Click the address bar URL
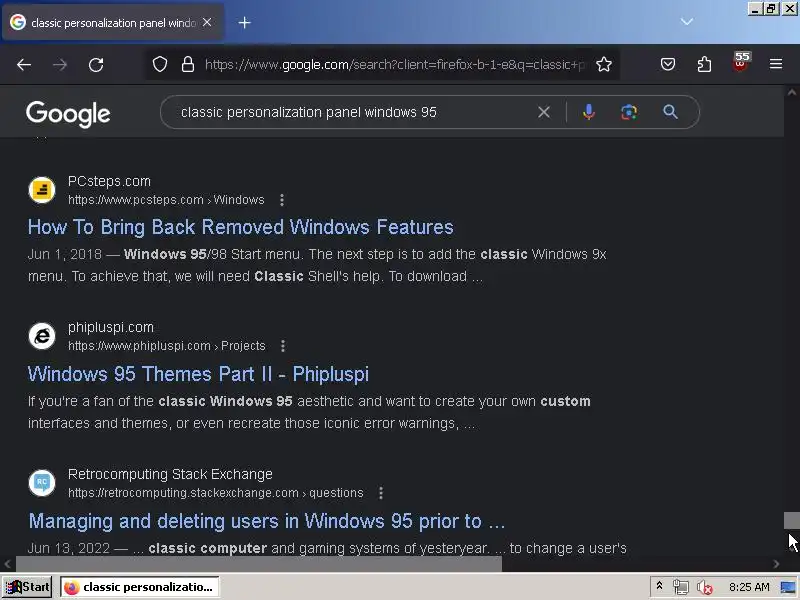 pyautogui.click(x=395, y=65)
